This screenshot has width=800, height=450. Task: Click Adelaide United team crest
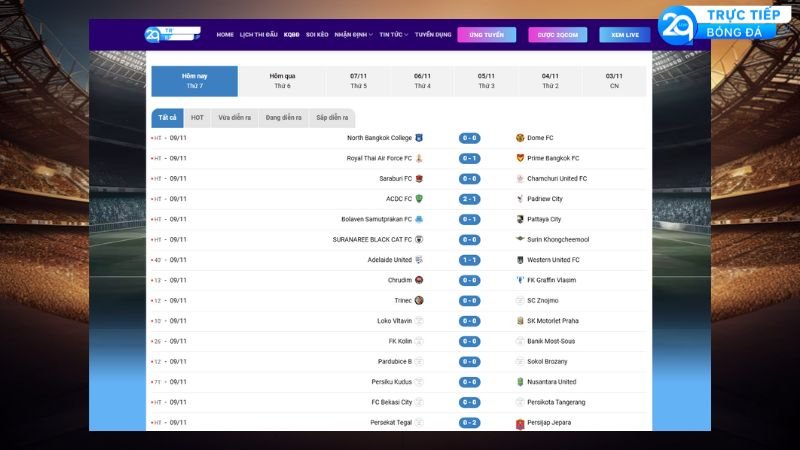[x=419, y=260]
